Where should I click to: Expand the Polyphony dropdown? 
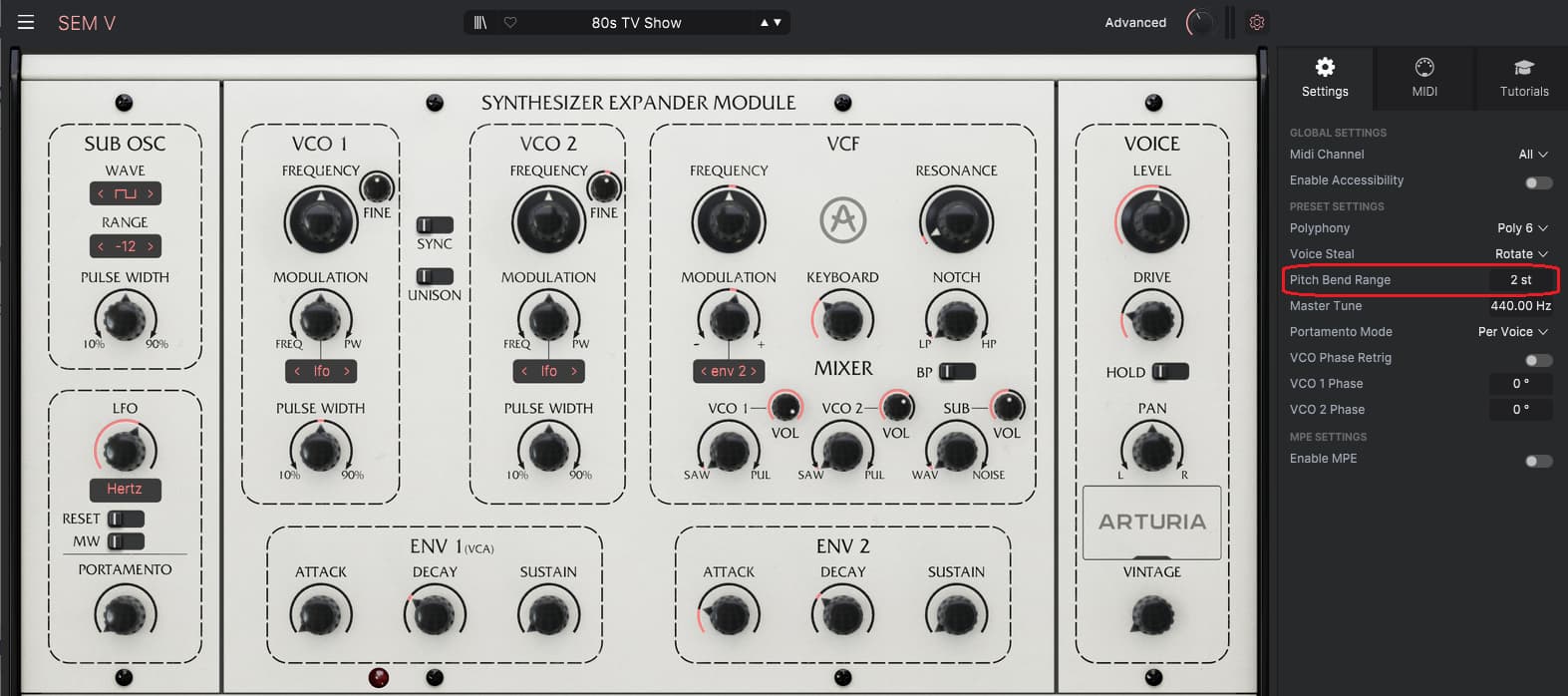(1521, 228)
